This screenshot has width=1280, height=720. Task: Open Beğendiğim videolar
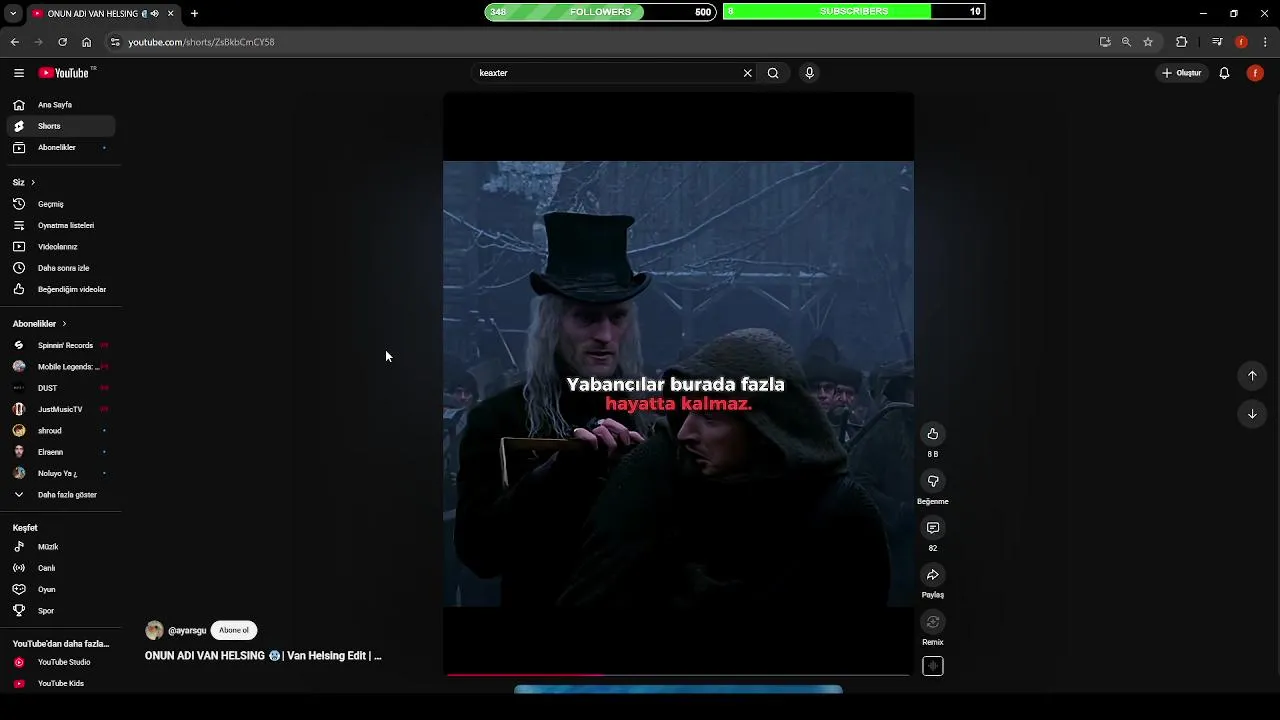point(61,290)
